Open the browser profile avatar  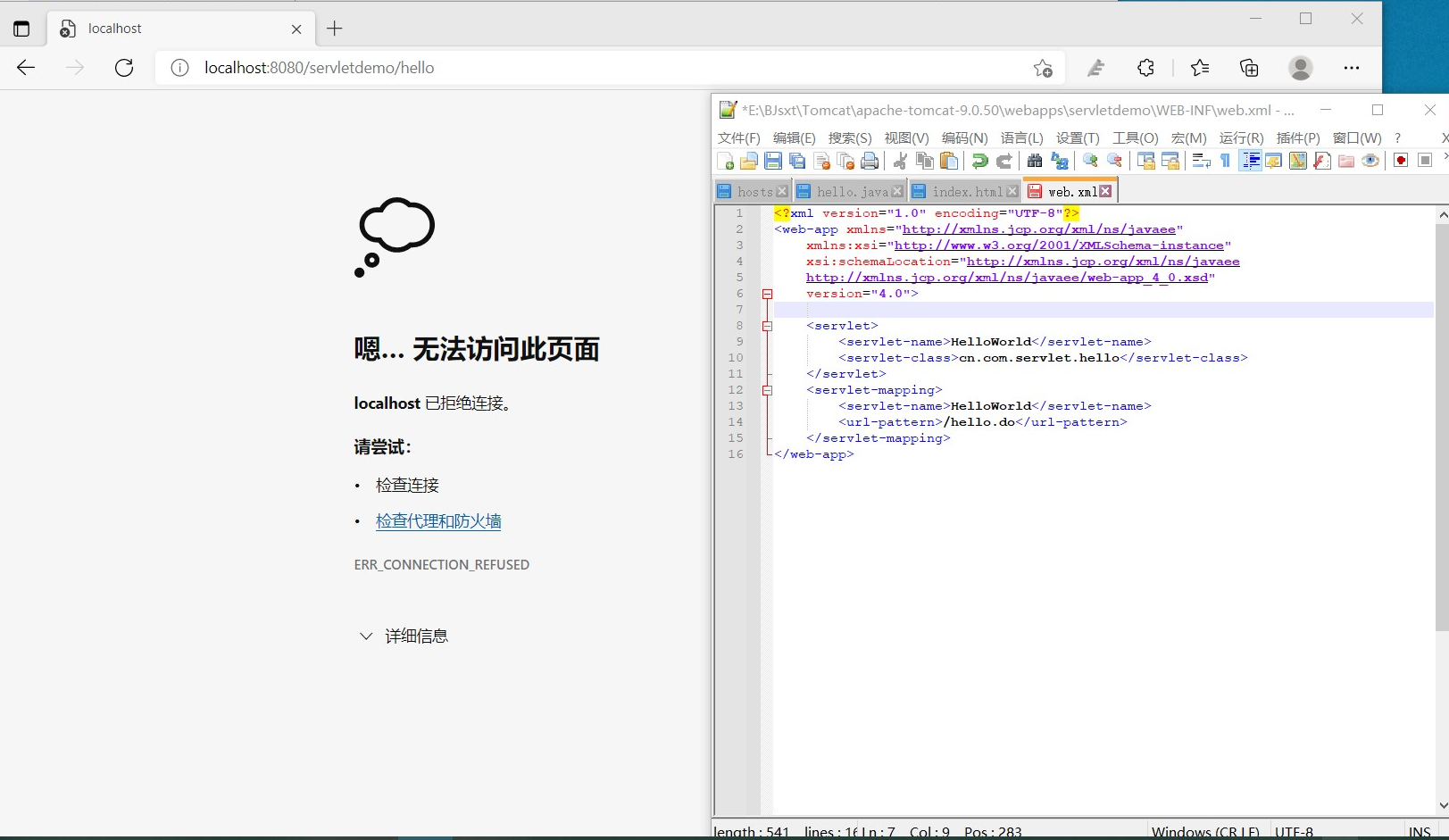[1301, 68]
